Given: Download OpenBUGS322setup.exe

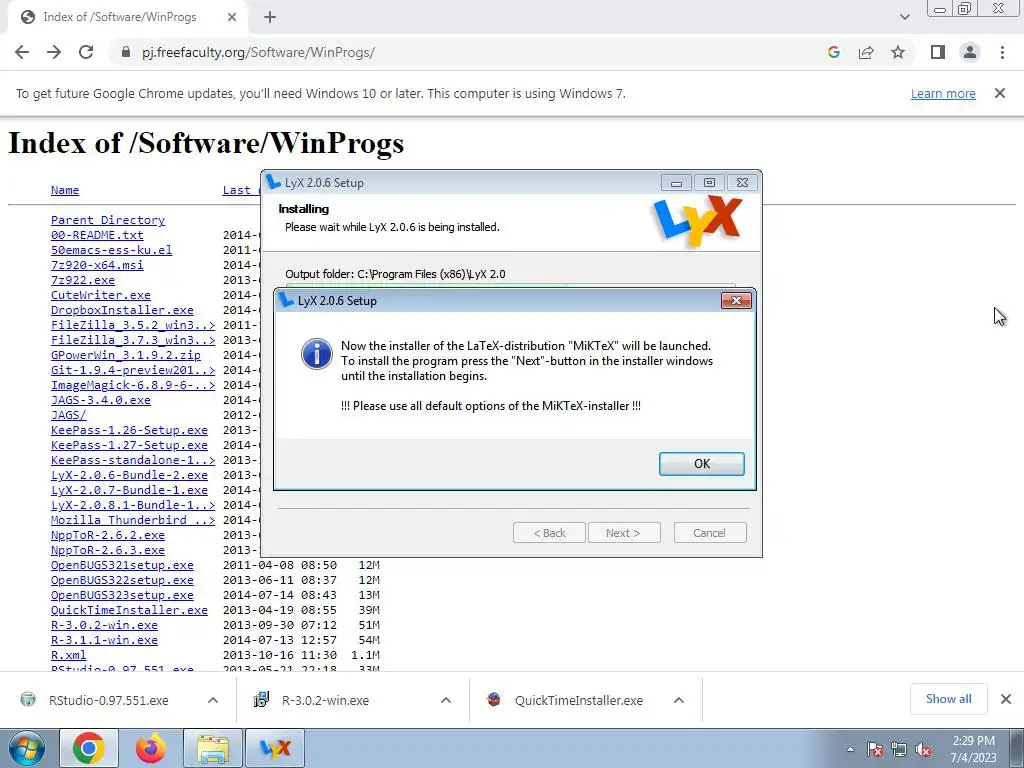Looking at the screenshot, I should [x=122, y=581].
